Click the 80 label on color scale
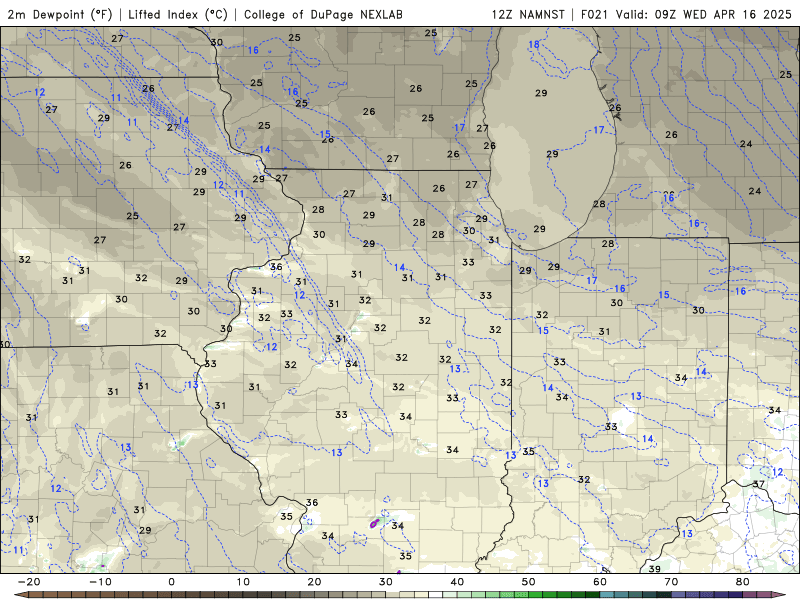 (743, 582)
